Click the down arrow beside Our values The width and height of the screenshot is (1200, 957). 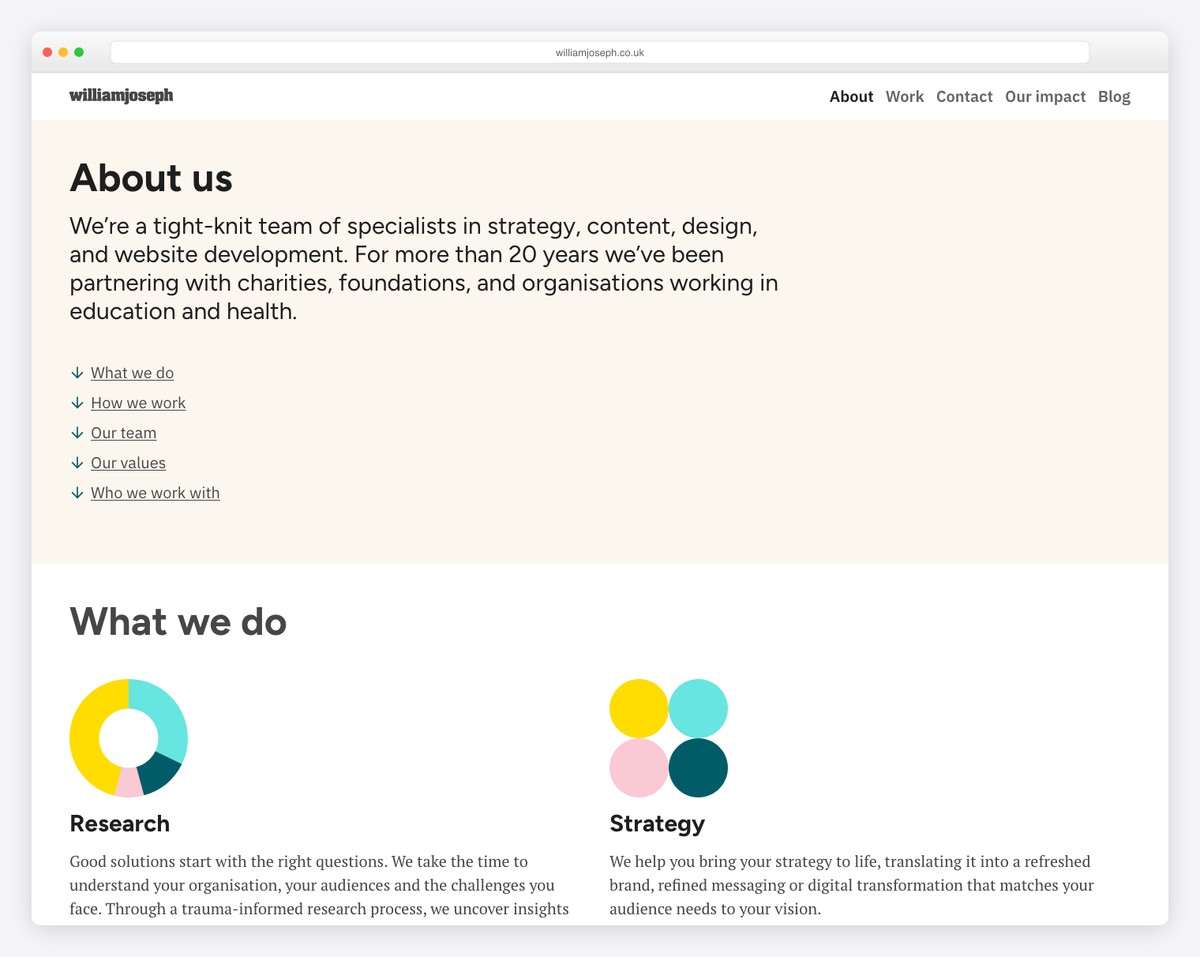77,463
